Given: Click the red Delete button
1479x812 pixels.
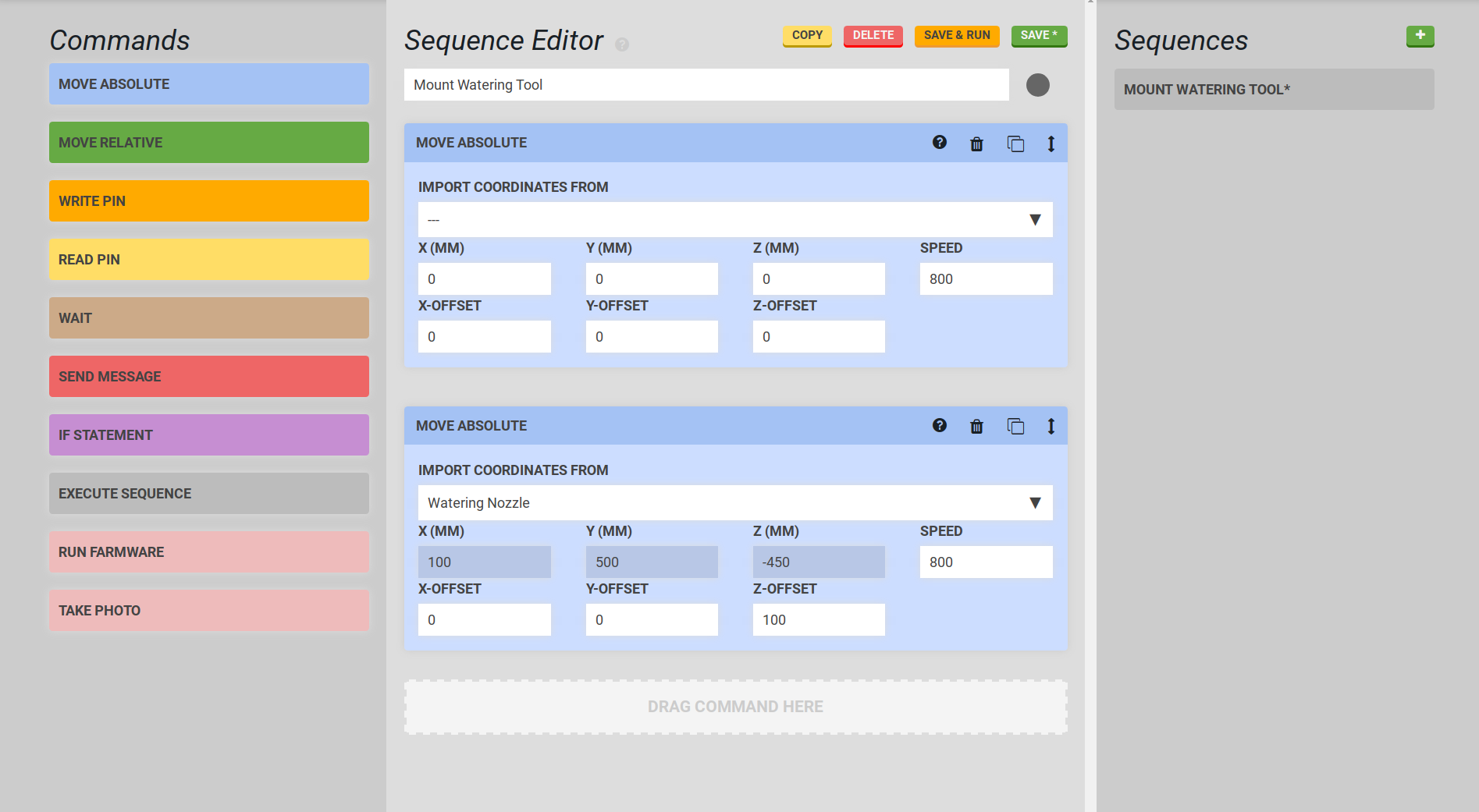Looking at the screenshot, I should (x=873, y=36).
